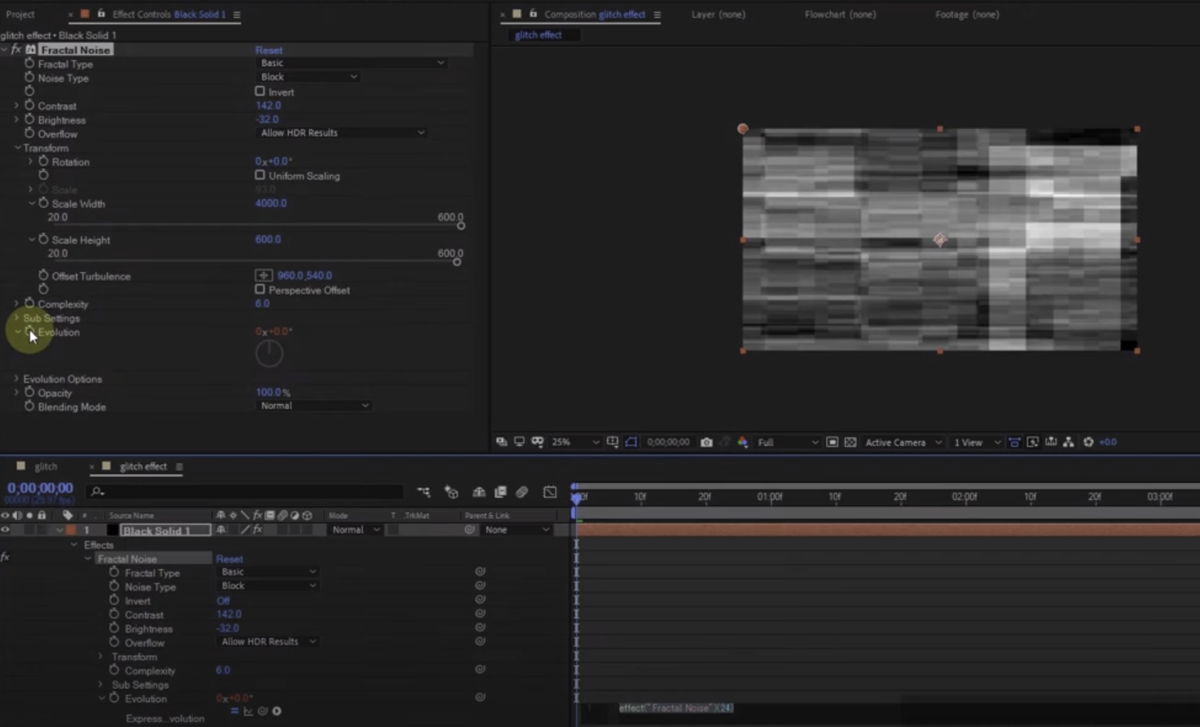The height and width of the screenshot is (727, 1200).
Task: Open the graph editor icon in timeline
Action: point(549,492)
